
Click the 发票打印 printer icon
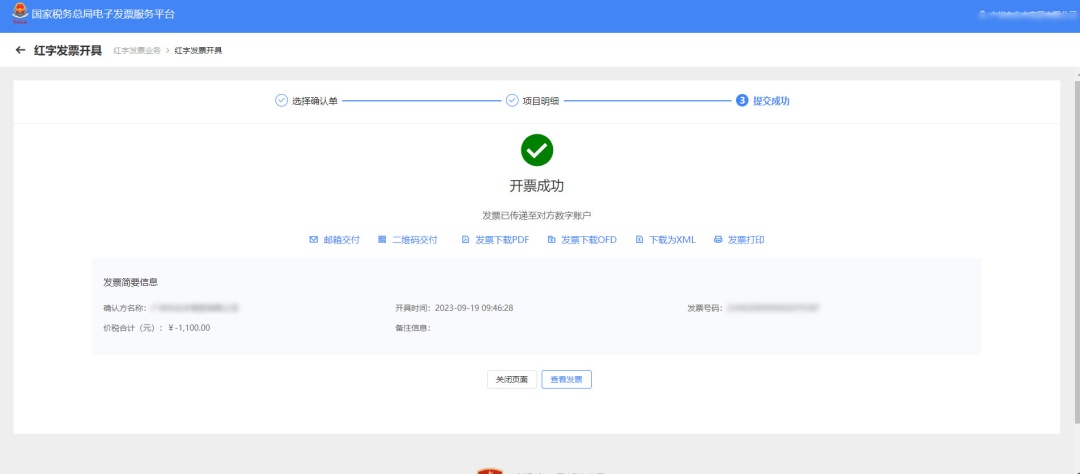click(x=718, y=240)
